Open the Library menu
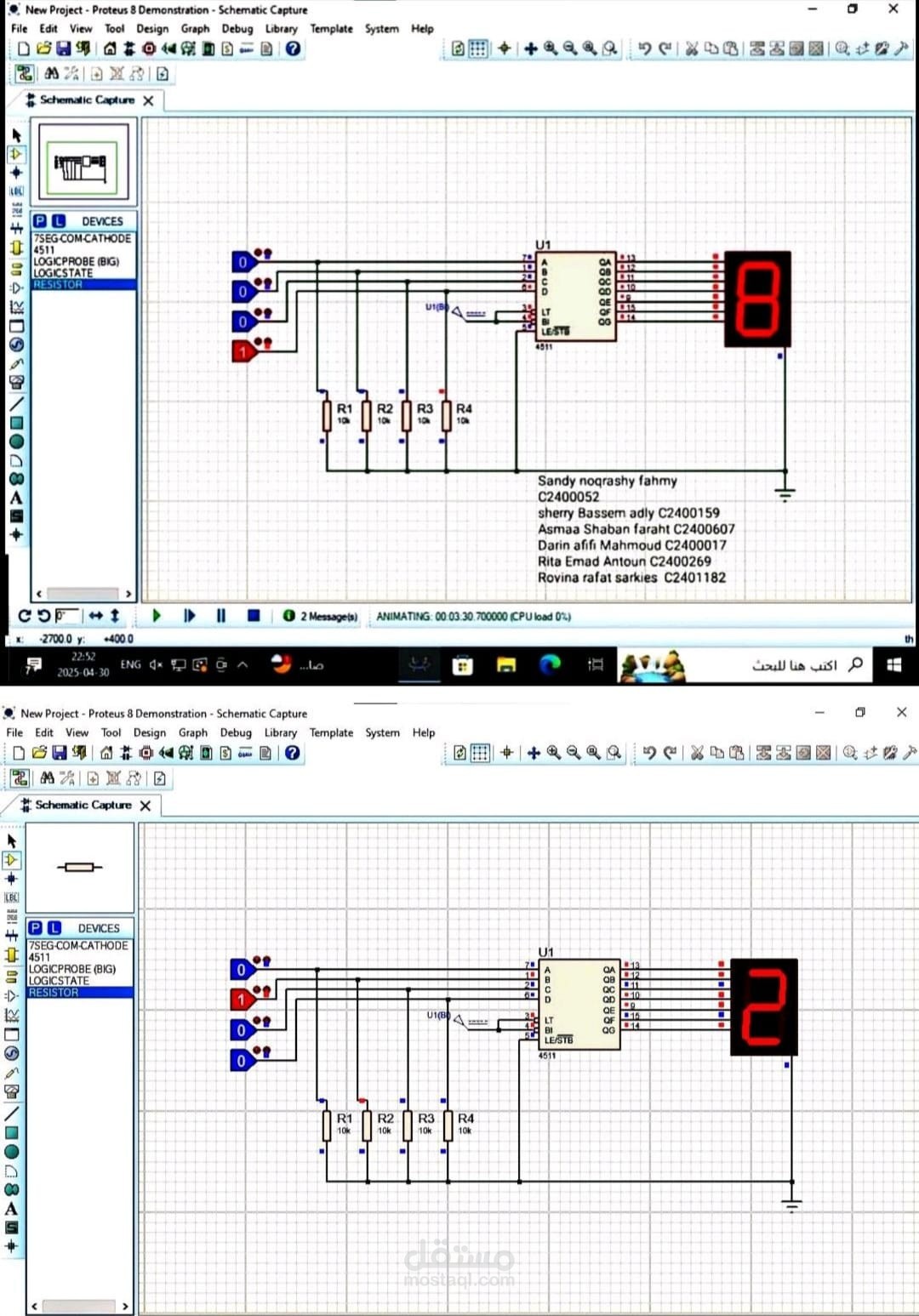This screenshot has height=1316, width=919. coord(282,28)
